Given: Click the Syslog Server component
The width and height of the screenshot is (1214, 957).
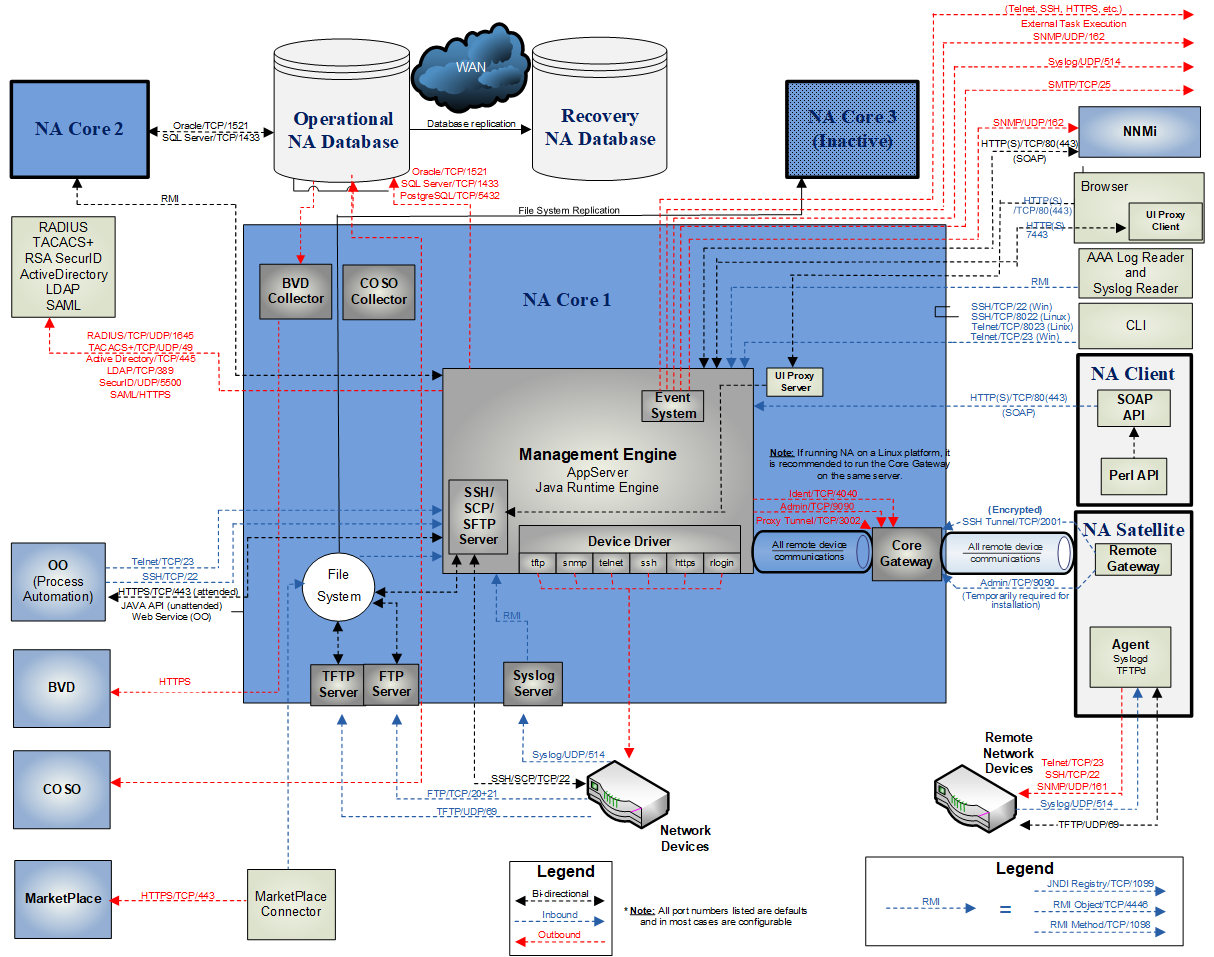Looking at the screenshot, I should click(533, 684).
